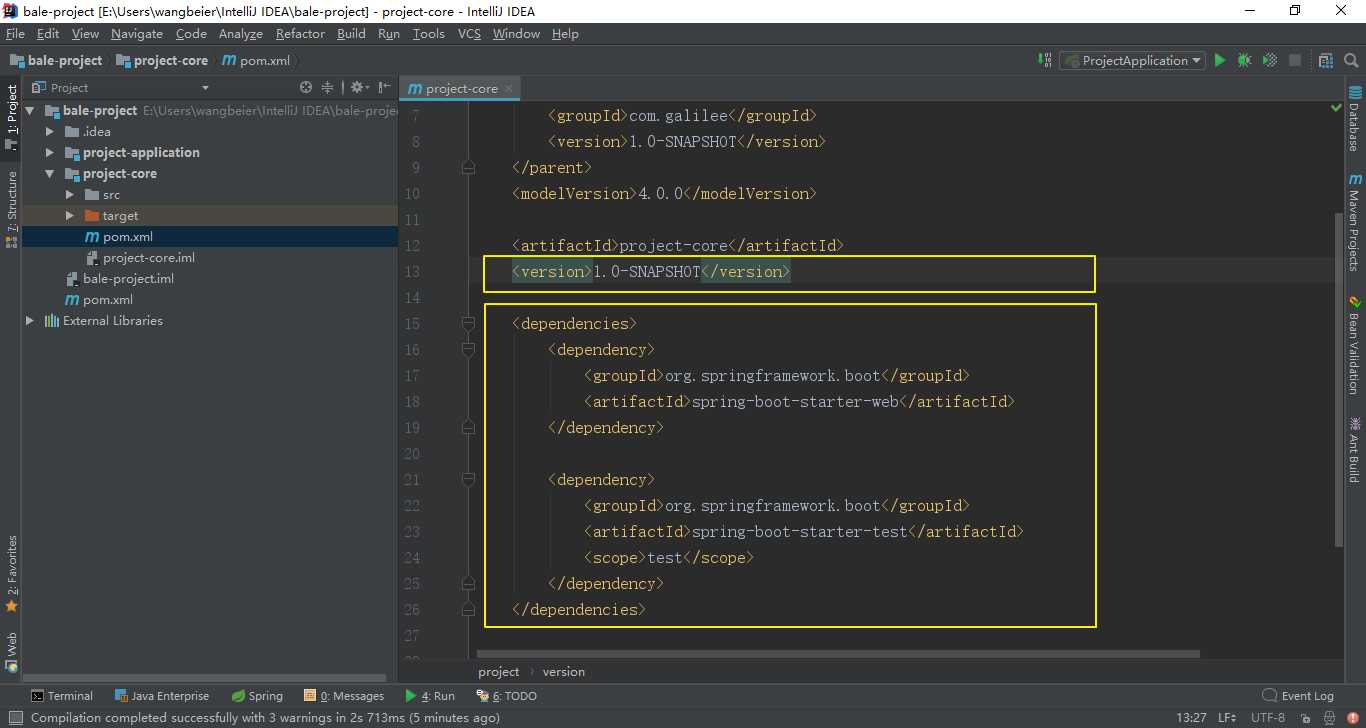Open the Terminal tool window
The width and height of the screenshot is (1366, 728).
(61, 696)
